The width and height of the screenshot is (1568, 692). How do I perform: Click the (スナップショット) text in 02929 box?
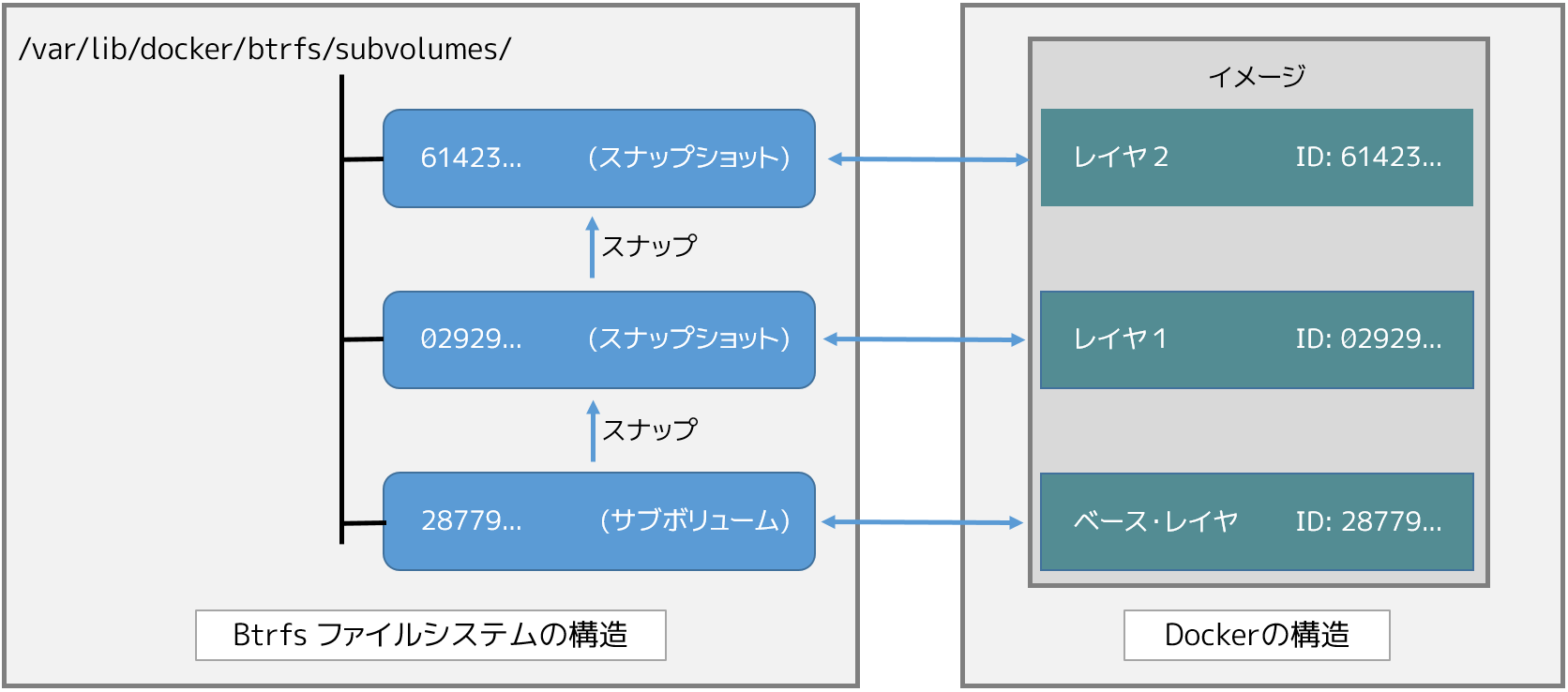pos(689,338)
